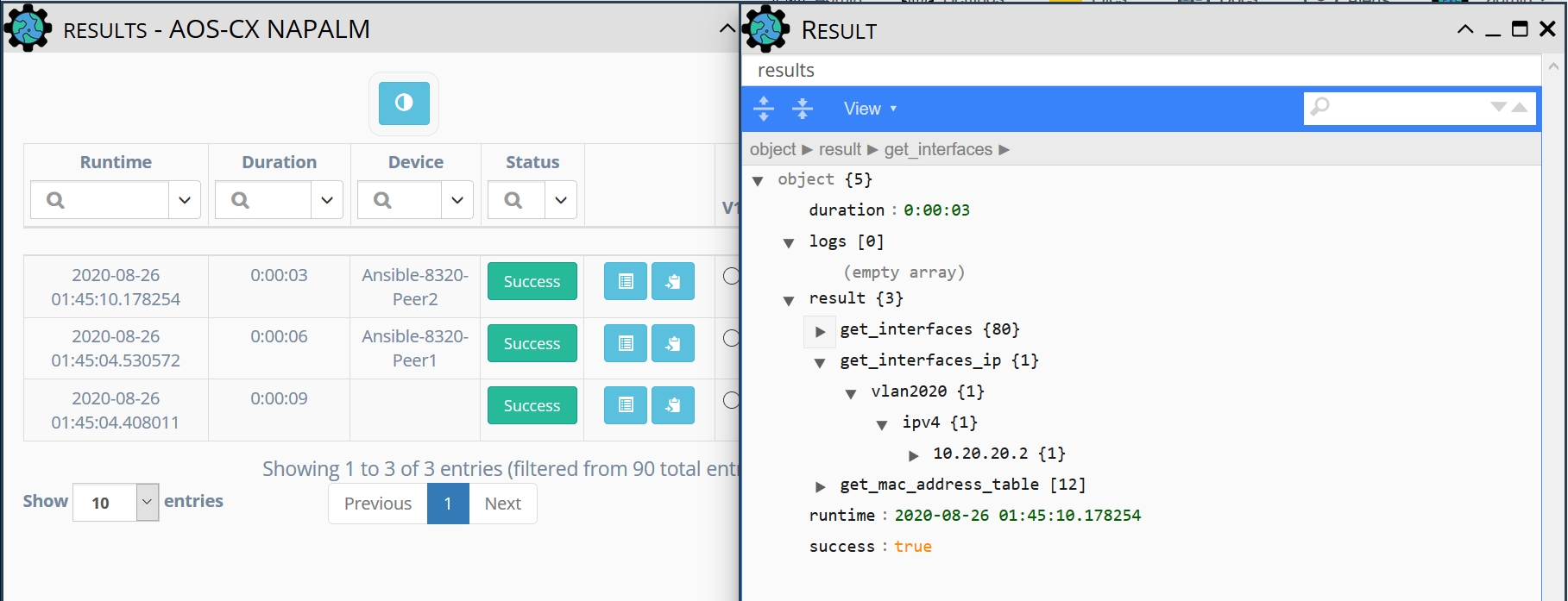Go to Next page
This screenshot has height=601, width=1568.
tap(502, 504)
